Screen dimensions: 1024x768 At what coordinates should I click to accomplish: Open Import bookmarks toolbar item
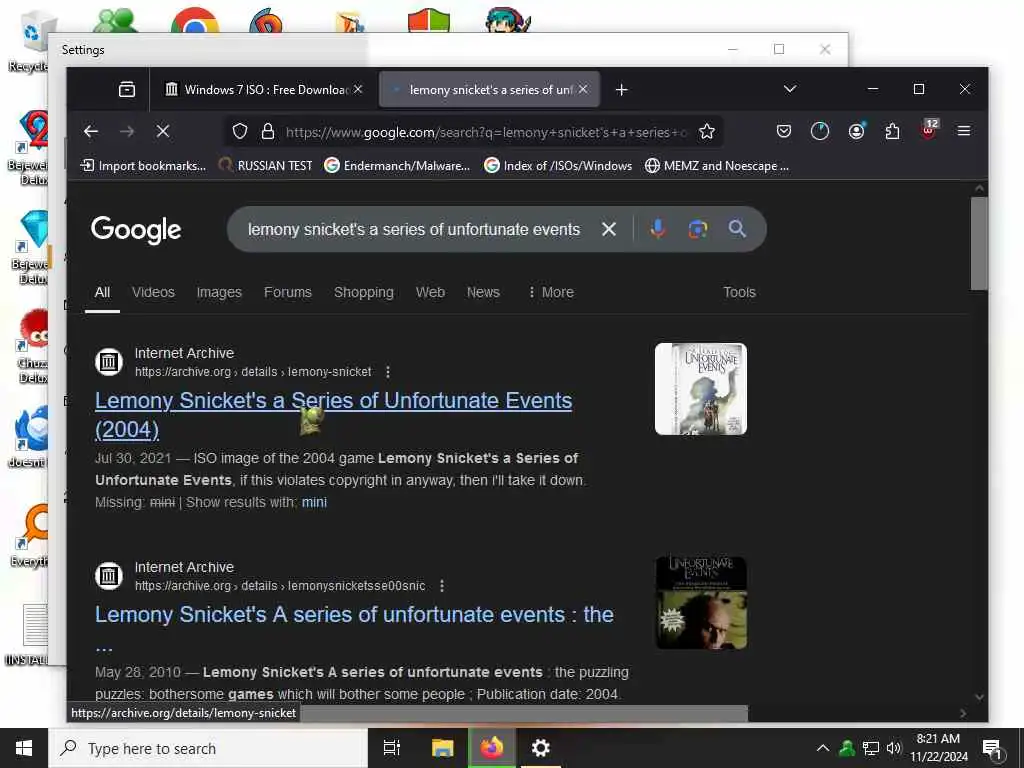tap(143, 166)
